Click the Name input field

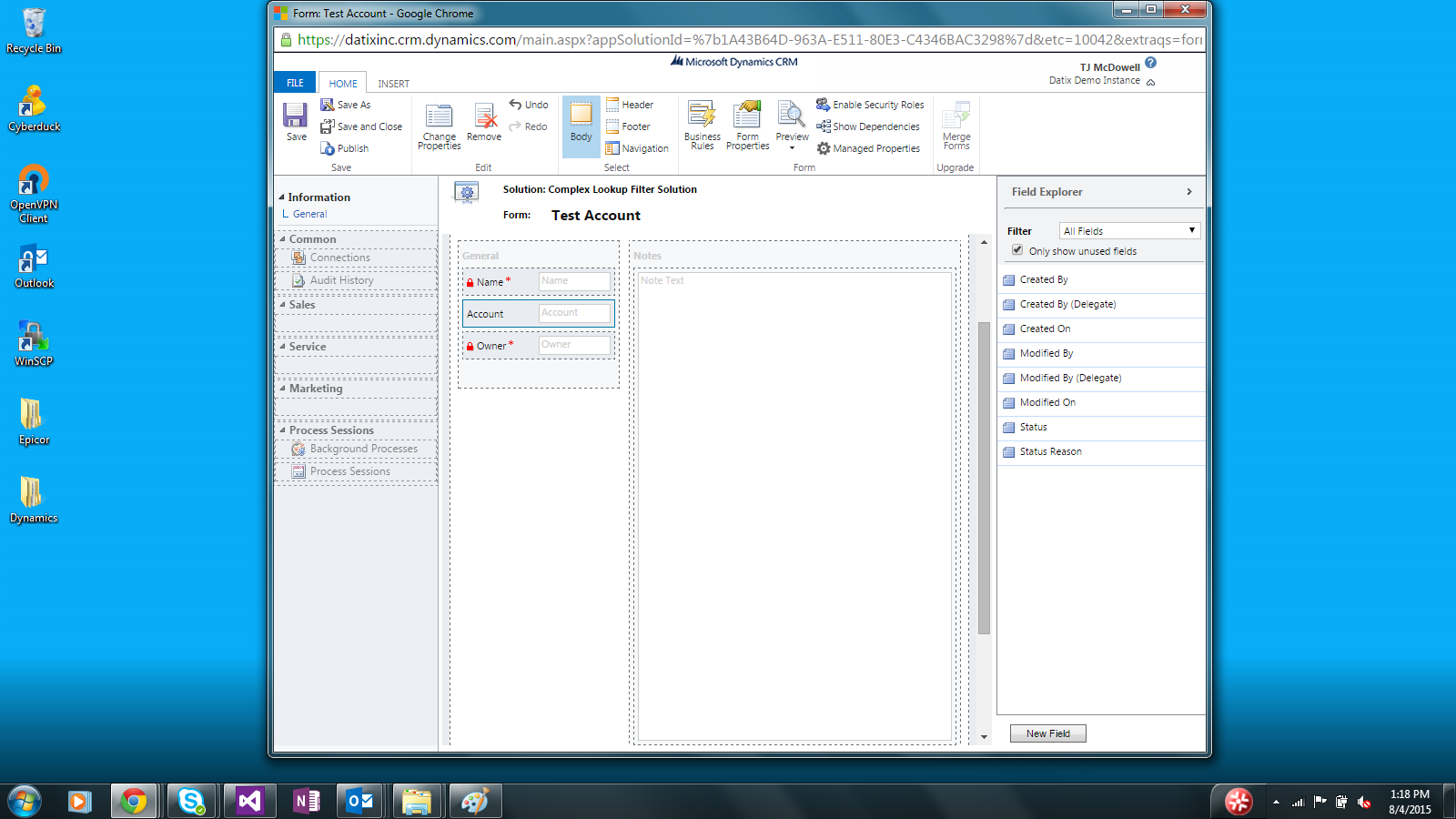pyautogui.click(x=574, y=281)
